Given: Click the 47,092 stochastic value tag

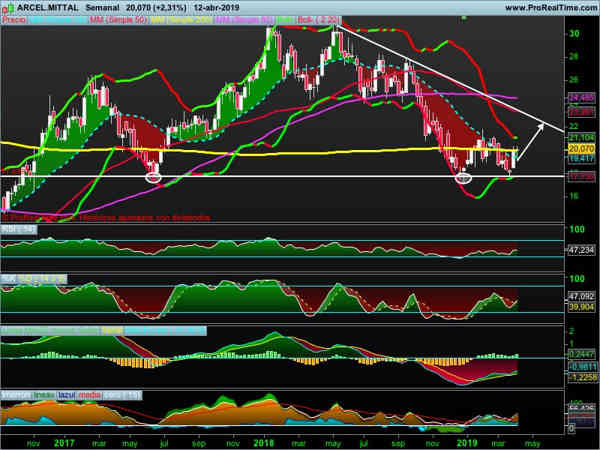Looking at the screenshot, I should click(581, 296).
